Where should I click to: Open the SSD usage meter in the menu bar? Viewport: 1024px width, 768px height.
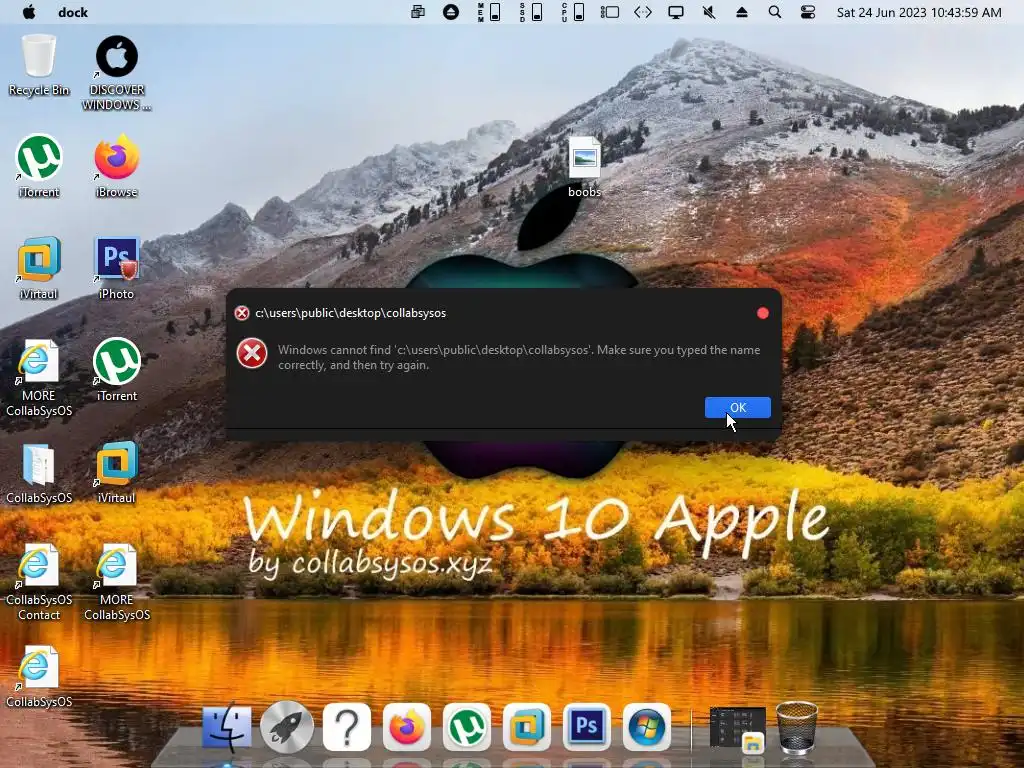point(531,12)
